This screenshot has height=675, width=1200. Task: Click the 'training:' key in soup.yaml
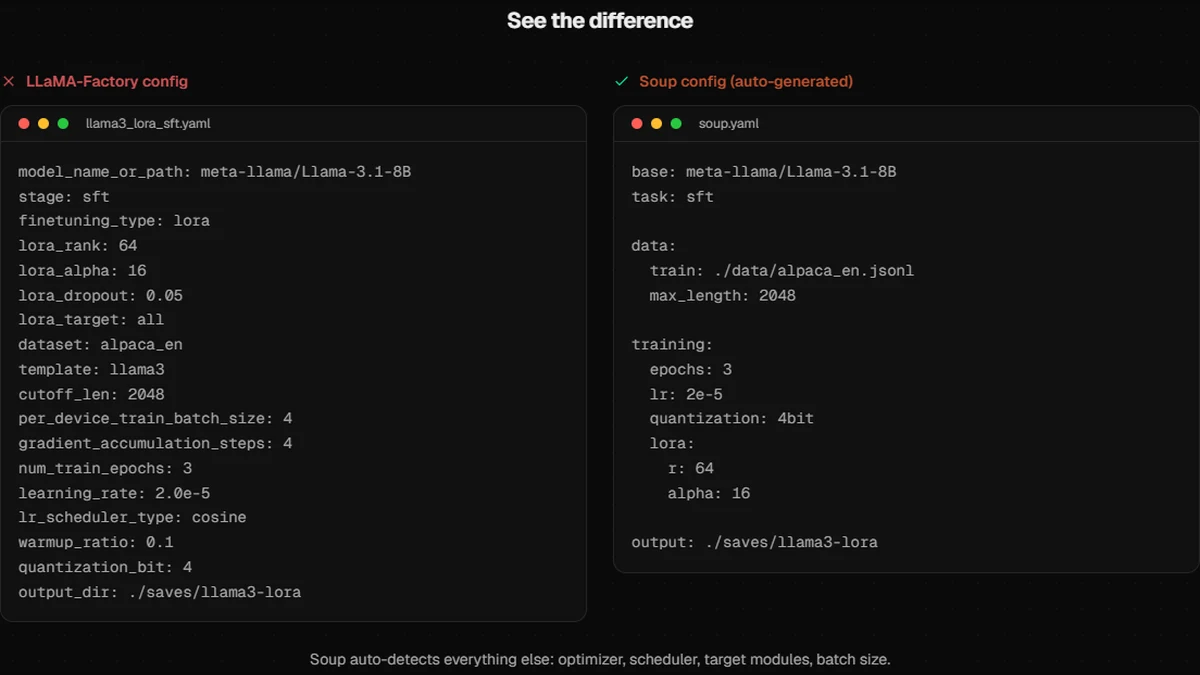(x=672, y=345)
